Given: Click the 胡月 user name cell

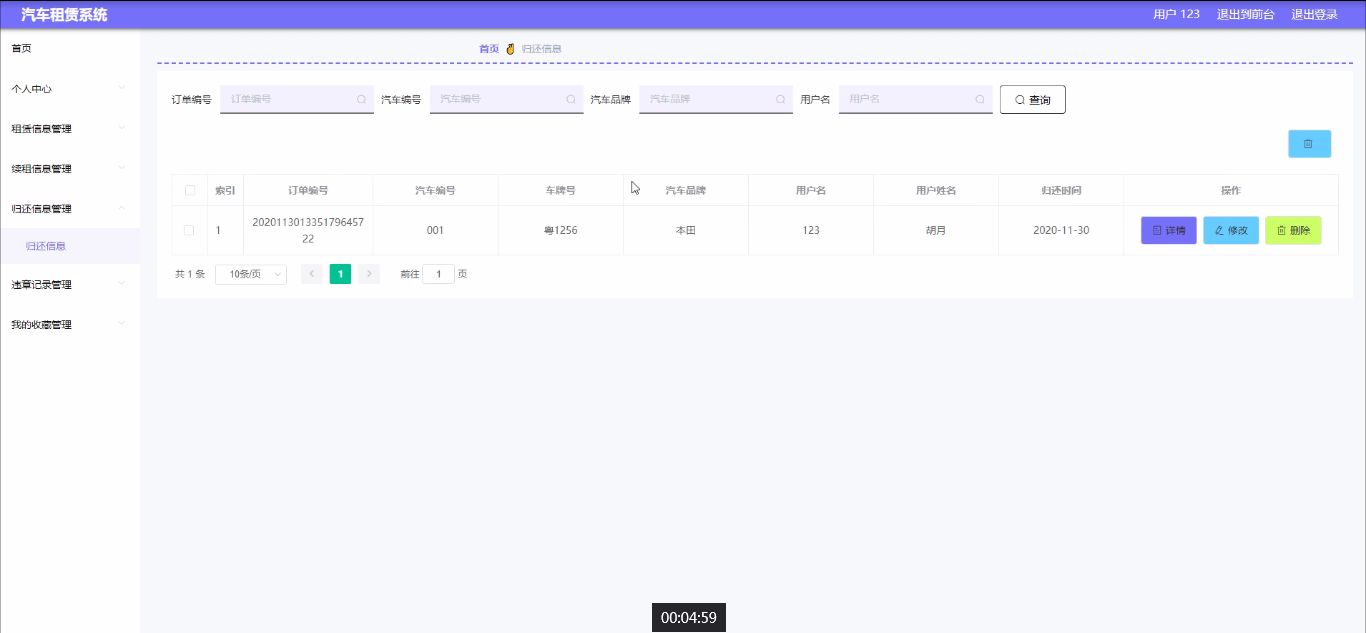Looking at the screenshot, I should point(936,230).
